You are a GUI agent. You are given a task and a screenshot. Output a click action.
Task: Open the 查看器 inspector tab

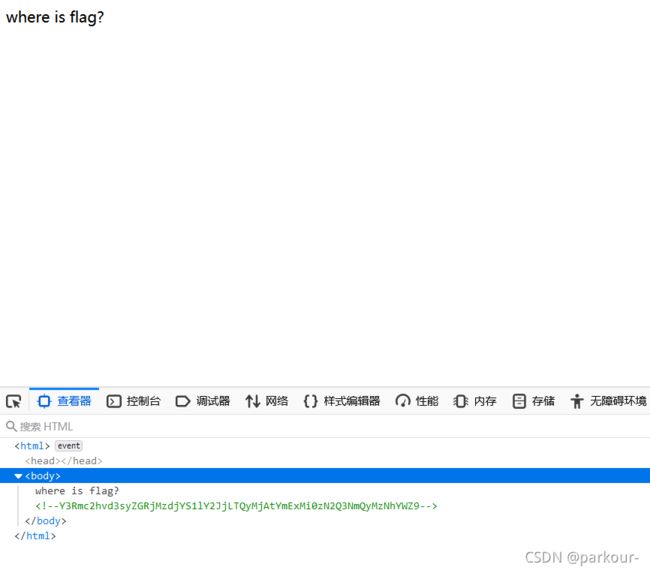[x=64, y=401]
